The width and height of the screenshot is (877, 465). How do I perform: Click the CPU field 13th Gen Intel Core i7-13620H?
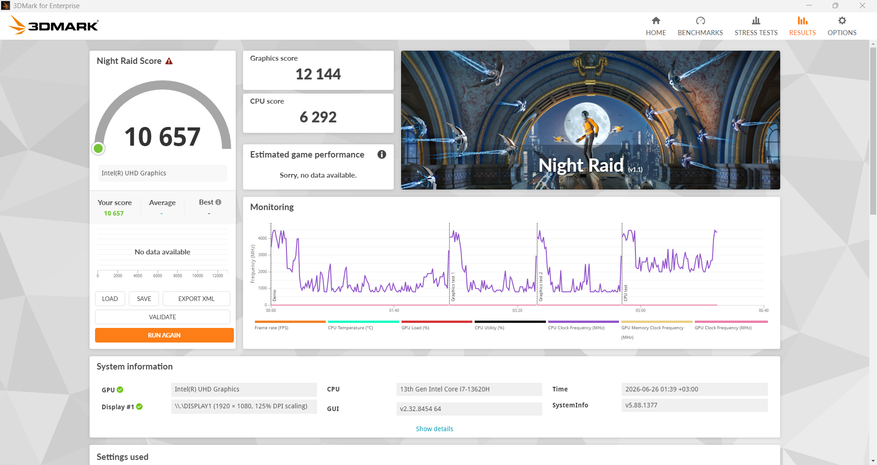click(x=469, y=389)
